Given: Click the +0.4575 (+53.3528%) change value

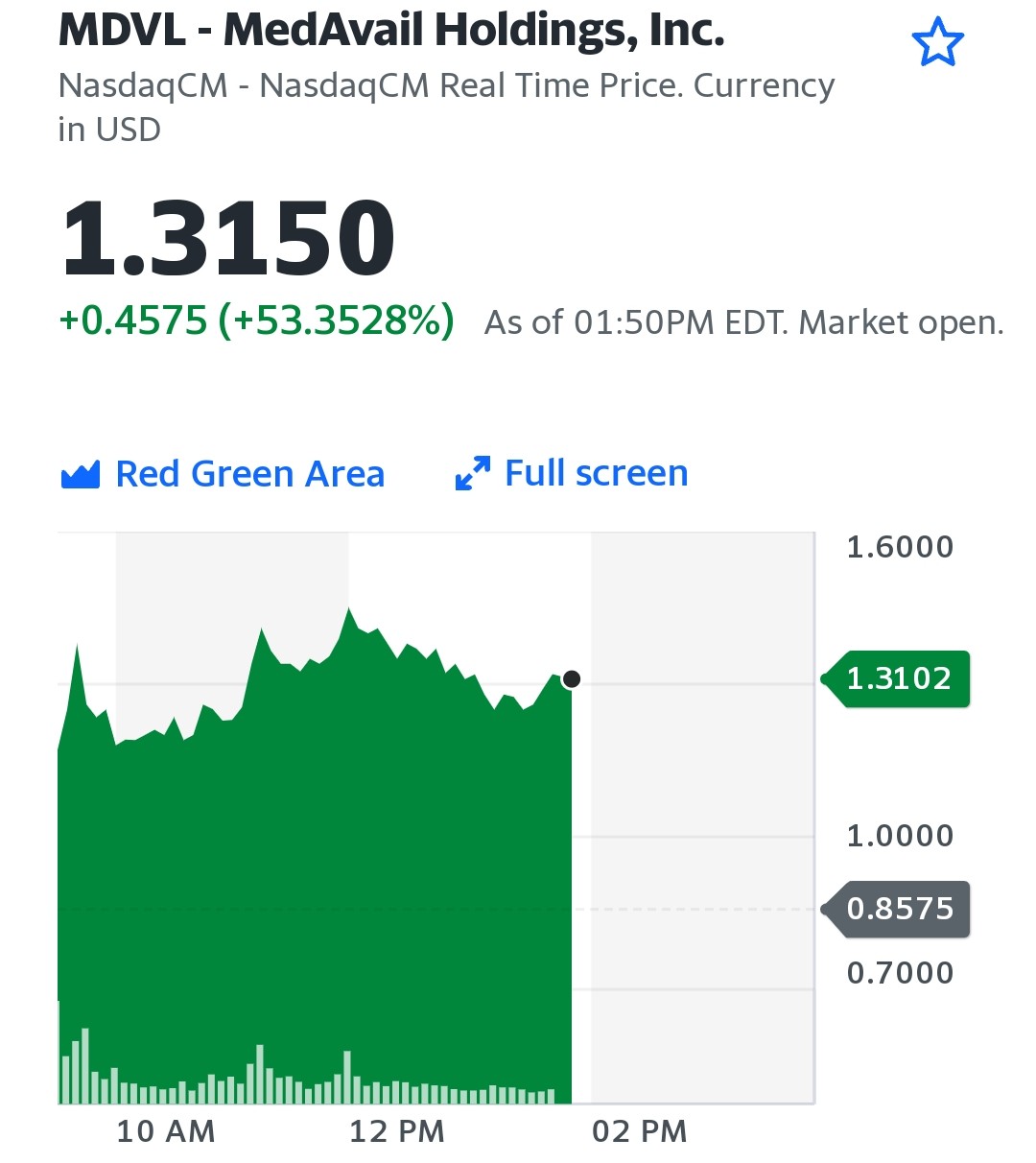Looking at the screenshot, I should pos(257,320).
